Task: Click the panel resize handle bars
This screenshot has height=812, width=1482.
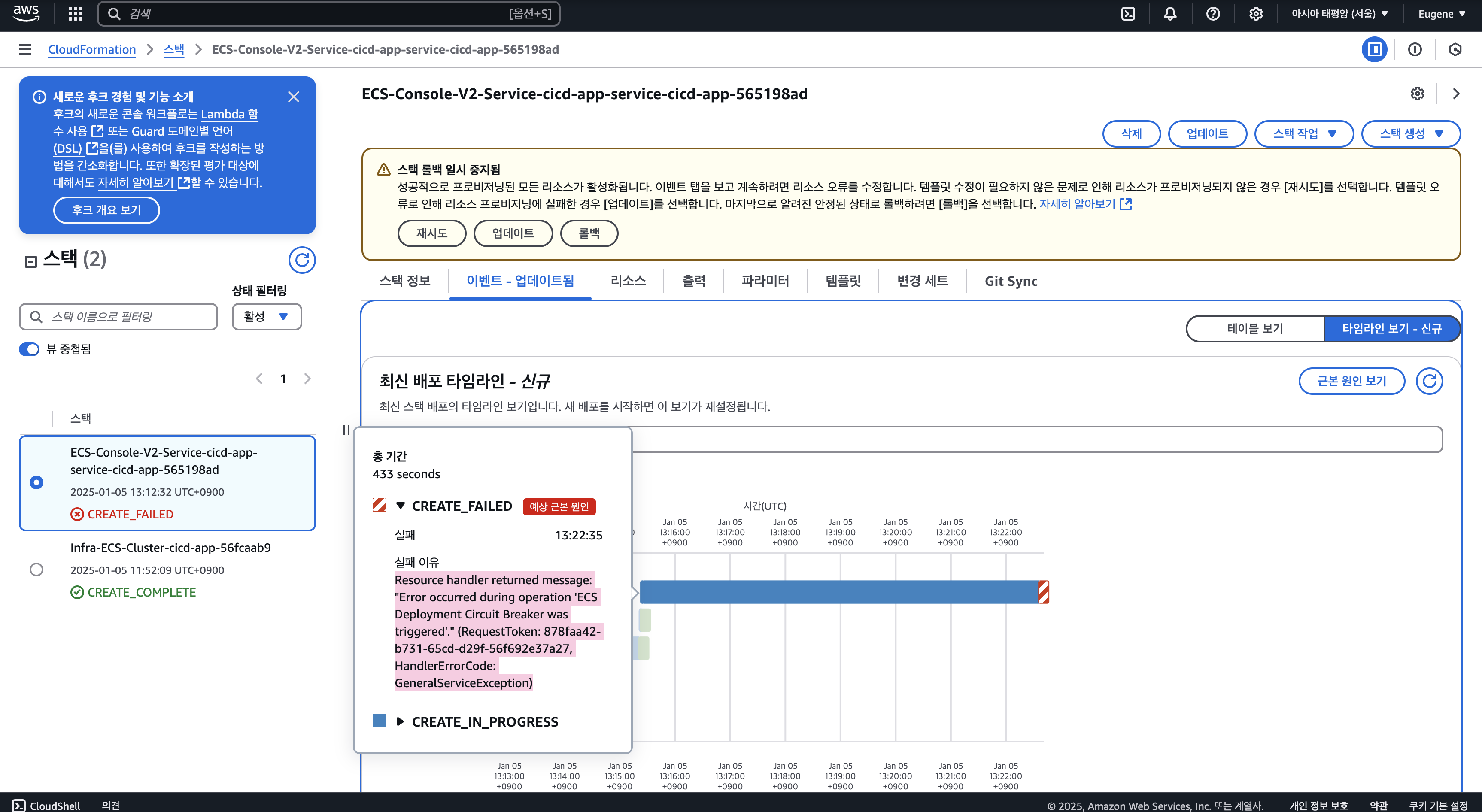Action: (x=346, y=430)
